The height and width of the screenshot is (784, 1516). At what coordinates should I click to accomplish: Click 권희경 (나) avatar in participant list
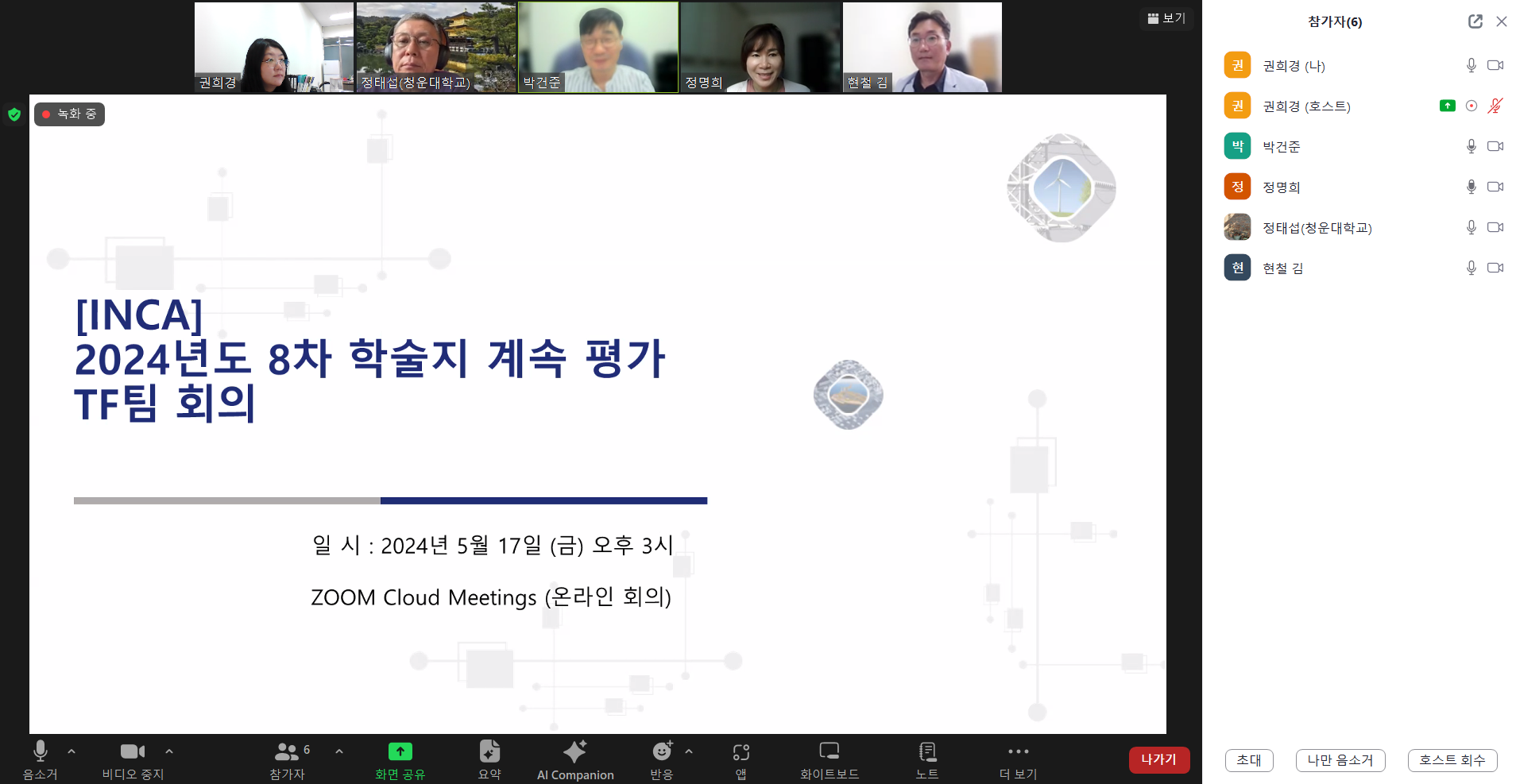pos(1237,65)
